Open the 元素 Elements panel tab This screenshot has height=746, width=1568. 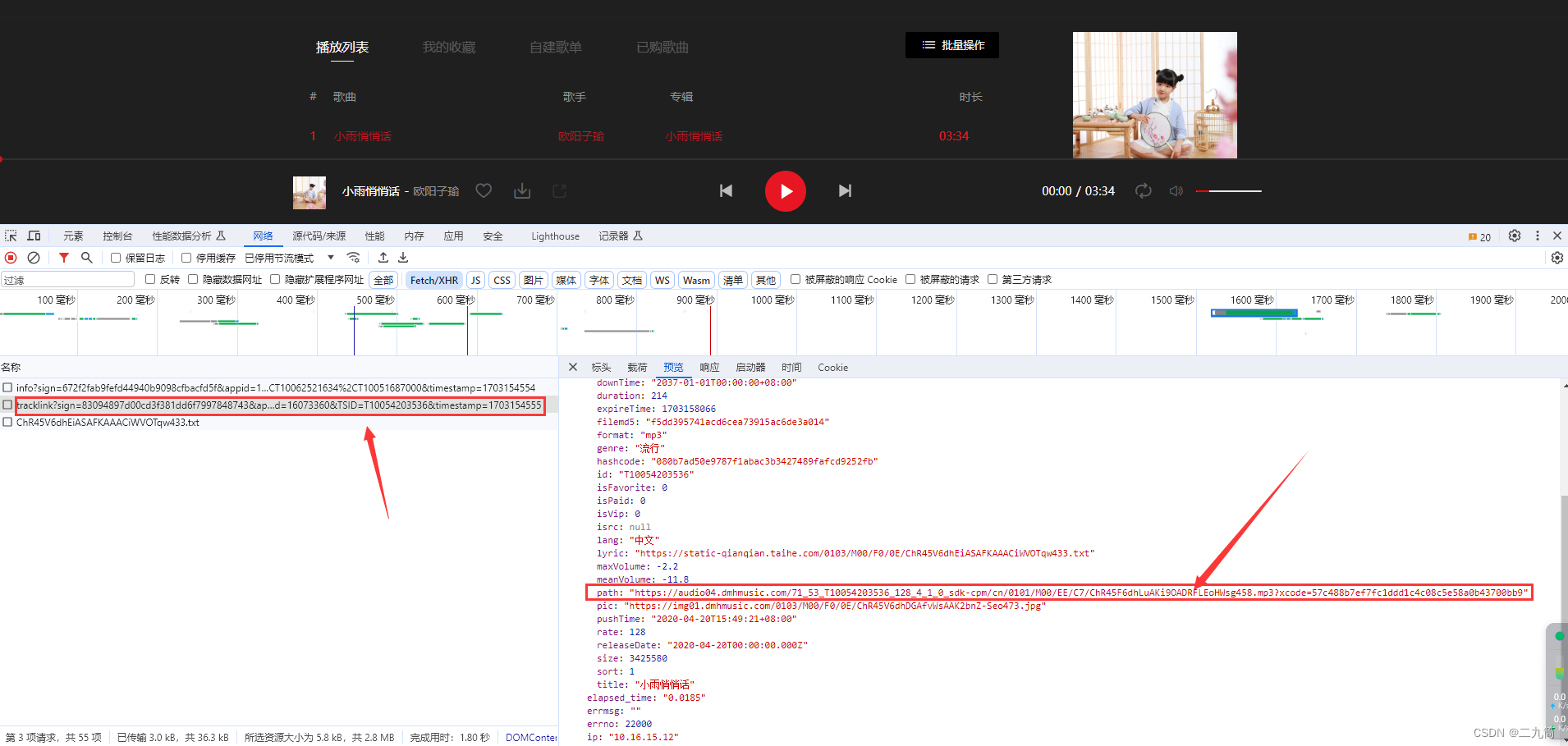point(73,236)
